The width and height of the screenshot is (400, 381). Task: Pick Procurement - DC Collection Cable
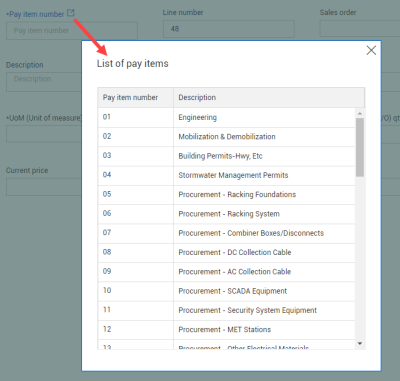coord(226,253)
